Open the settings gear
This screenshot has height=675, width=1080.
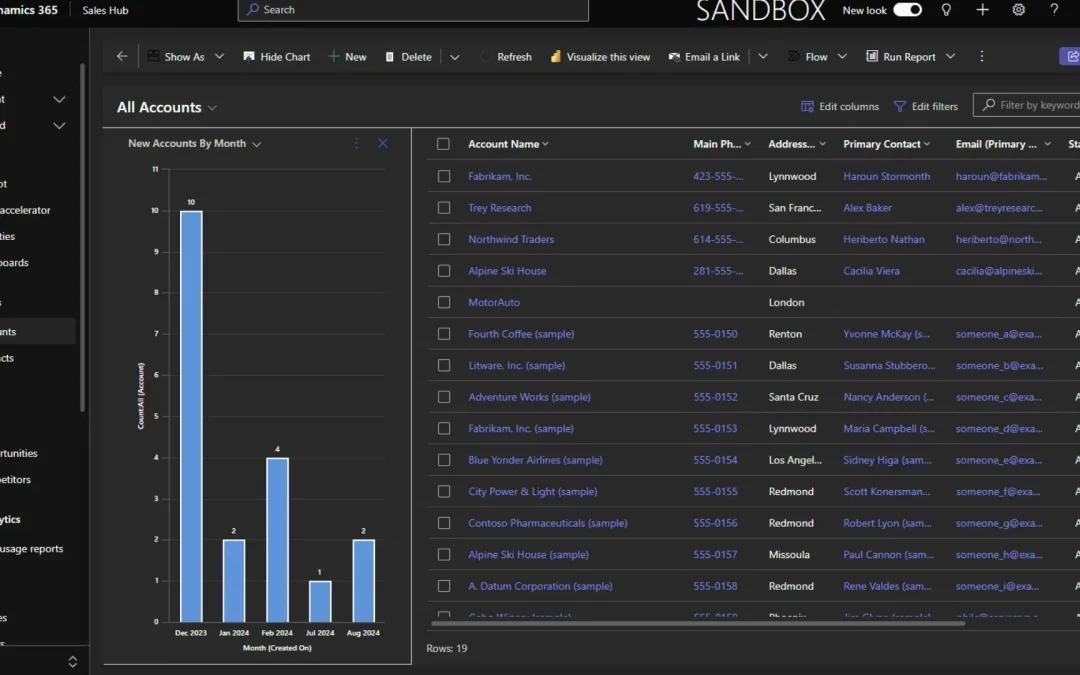pyautogui.click(x=1019, y=10)
